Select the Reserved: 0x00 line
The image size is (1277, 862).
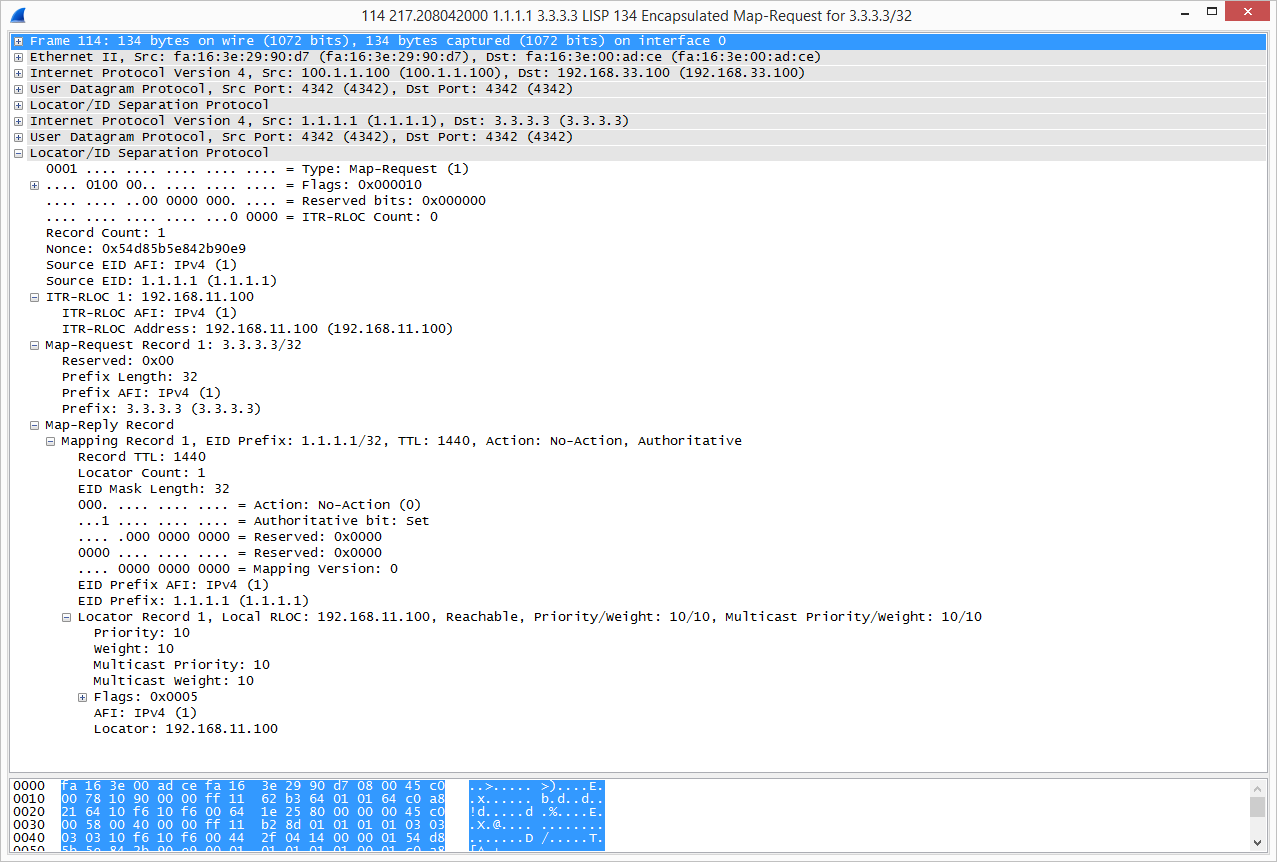click(118, 361)
